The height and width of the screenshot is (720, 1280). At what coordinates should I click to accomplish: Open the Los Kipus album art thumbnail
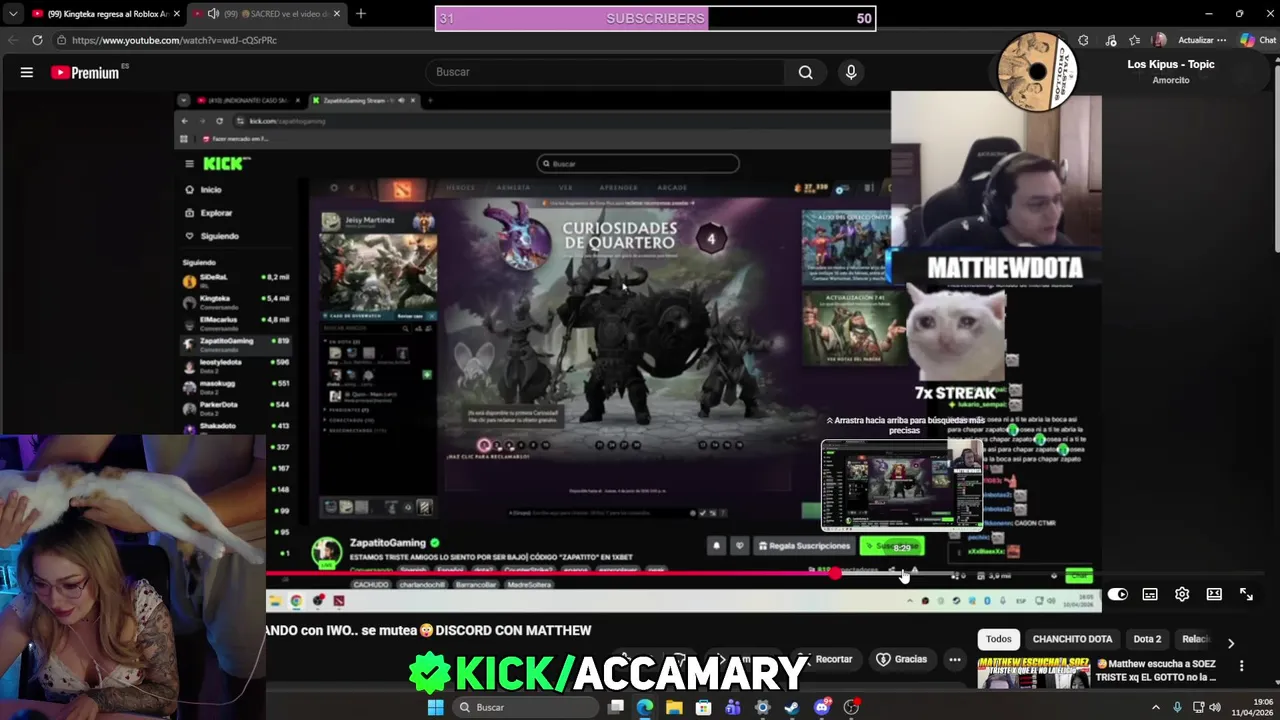click(1037, 71)
